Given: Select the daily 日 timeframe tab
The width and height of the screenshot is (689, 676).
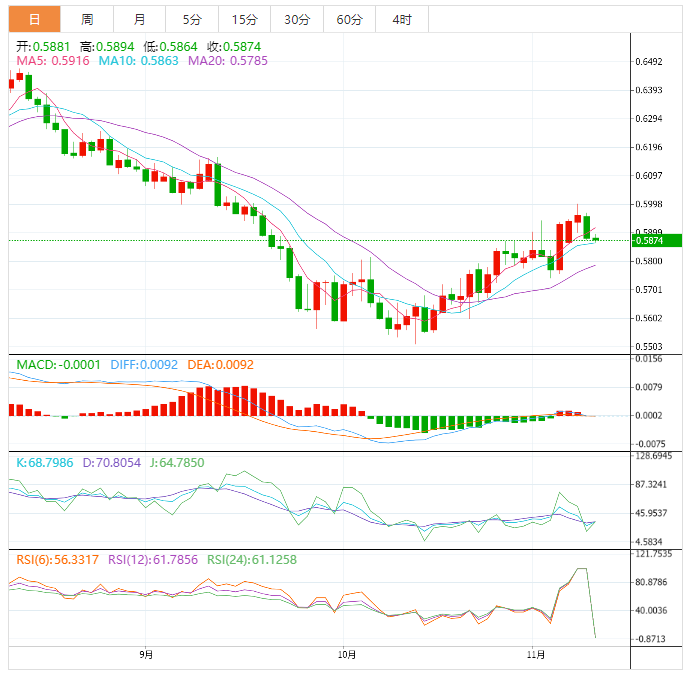Looking at the screenshot, I should [x=34, y=19].
